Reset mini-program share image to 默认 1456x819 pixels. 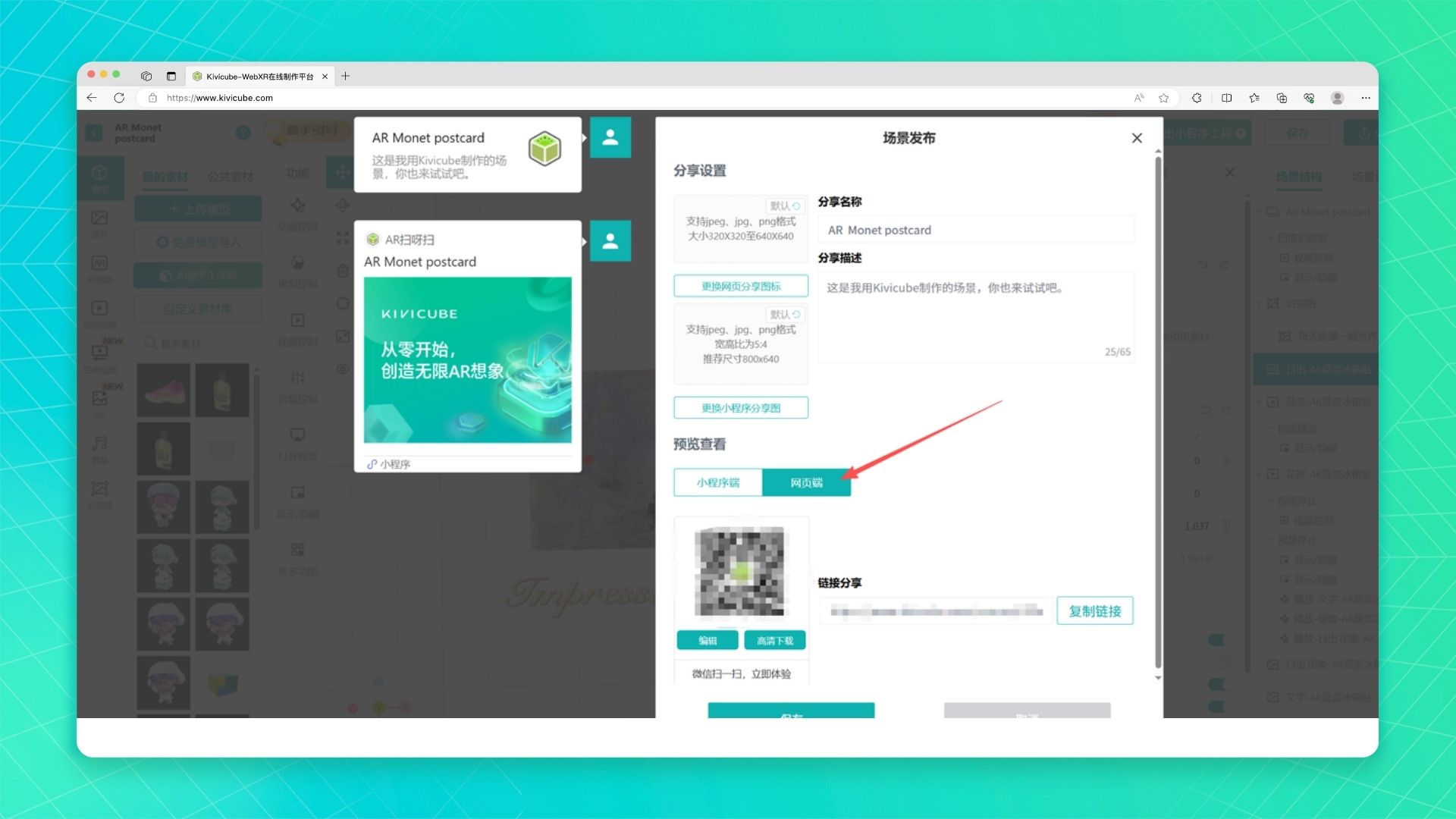pos(785,315)
